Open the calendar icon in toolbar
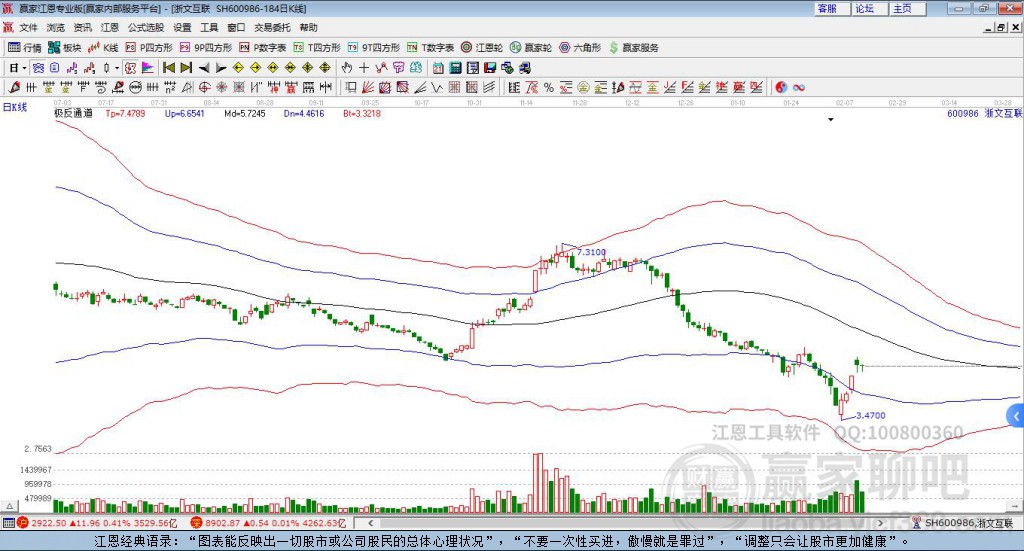1024x551 pixels. tap(438, 68)
